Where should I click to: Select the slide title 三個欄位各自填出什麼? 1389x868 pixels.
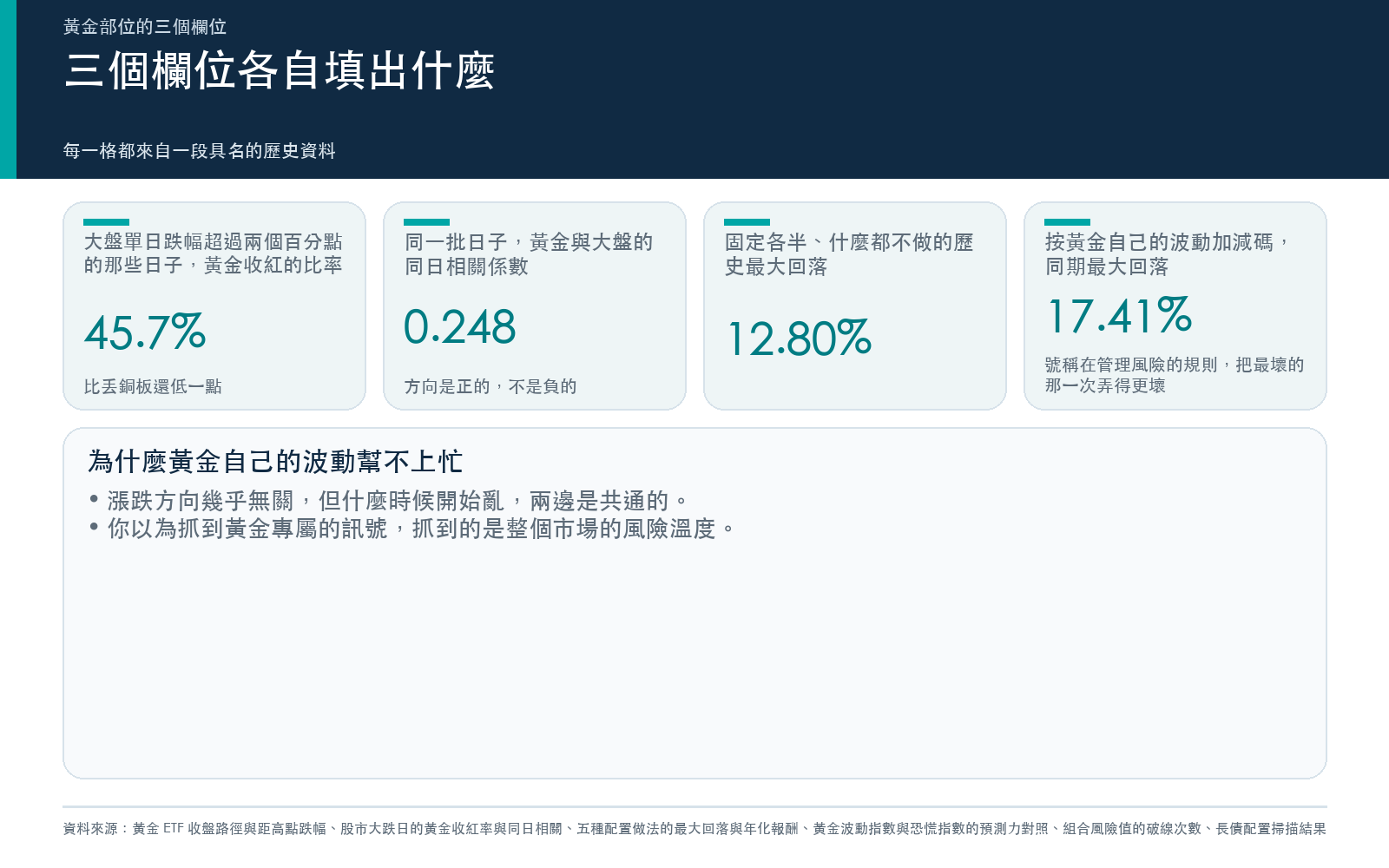pyautogui.click(x=280, y=70)
